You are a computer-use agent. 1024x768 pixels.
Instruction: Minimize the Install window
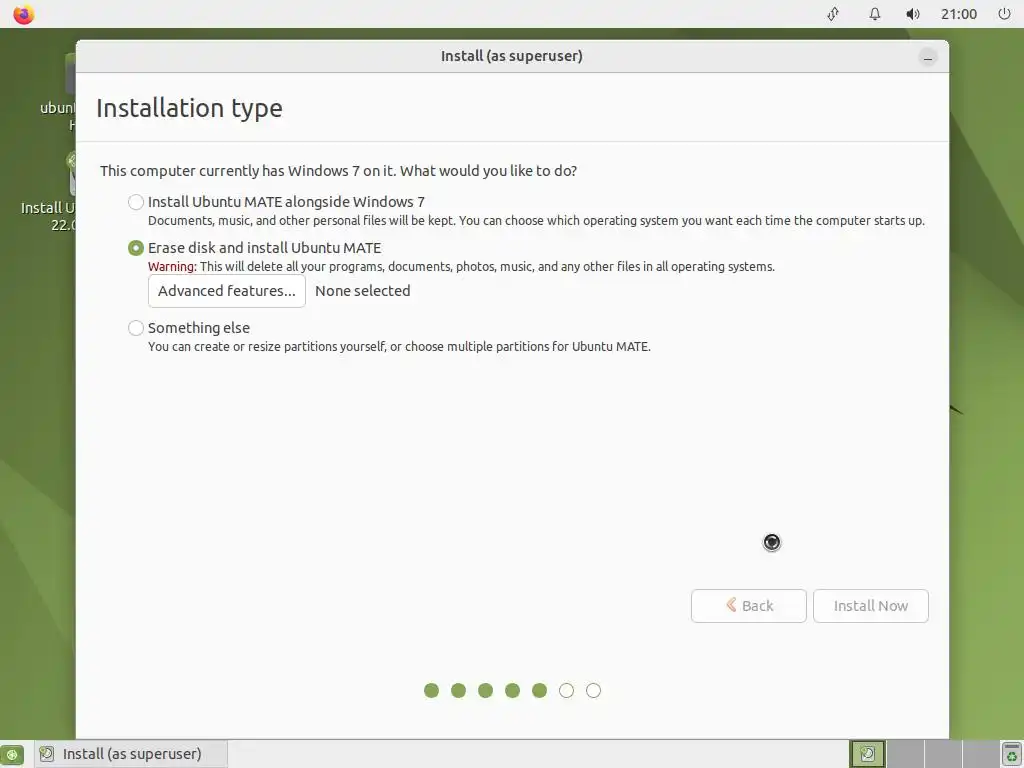927,57
